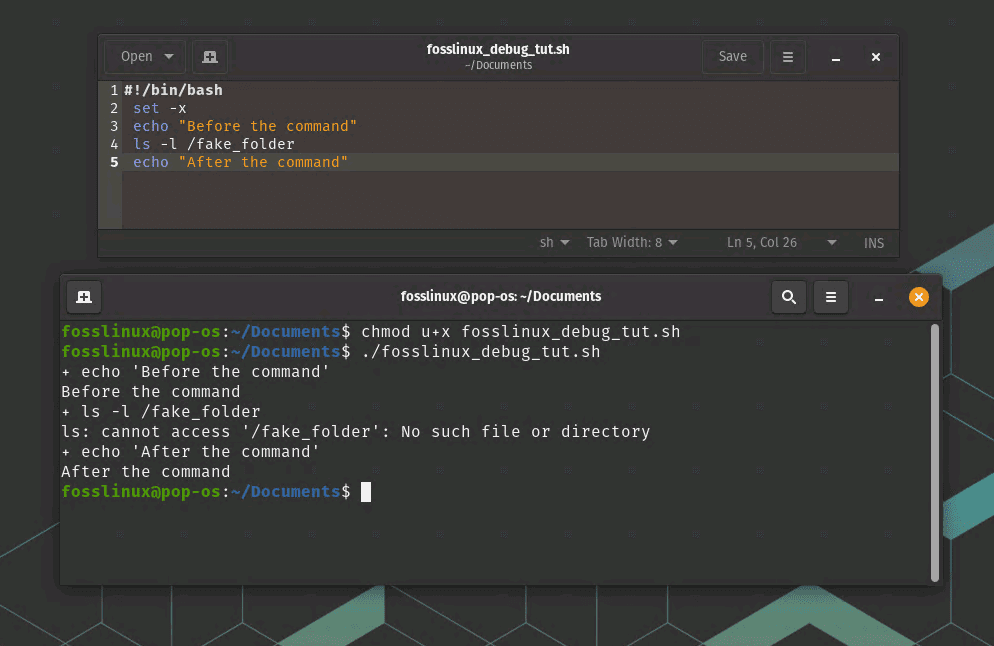994x646 pixels.
Task: Open the sh syntax highlighting dropdown
Action: click(555, 242)
